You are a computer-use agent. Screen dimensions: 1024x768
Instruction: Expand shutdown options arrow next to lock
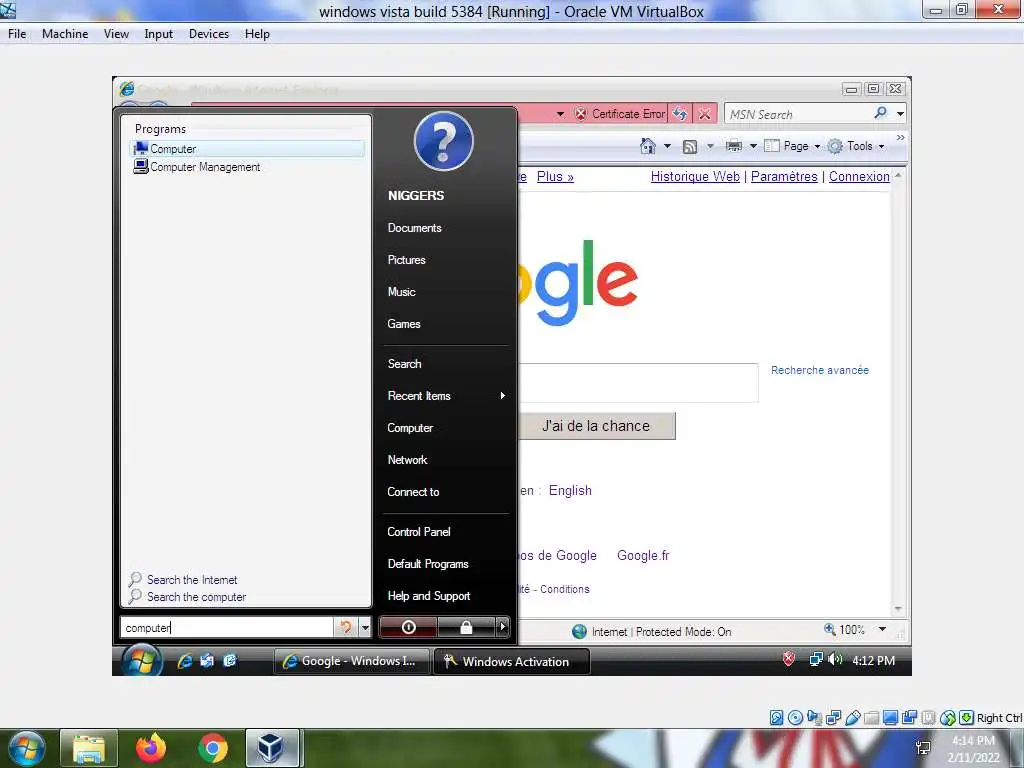coord(502,627)
